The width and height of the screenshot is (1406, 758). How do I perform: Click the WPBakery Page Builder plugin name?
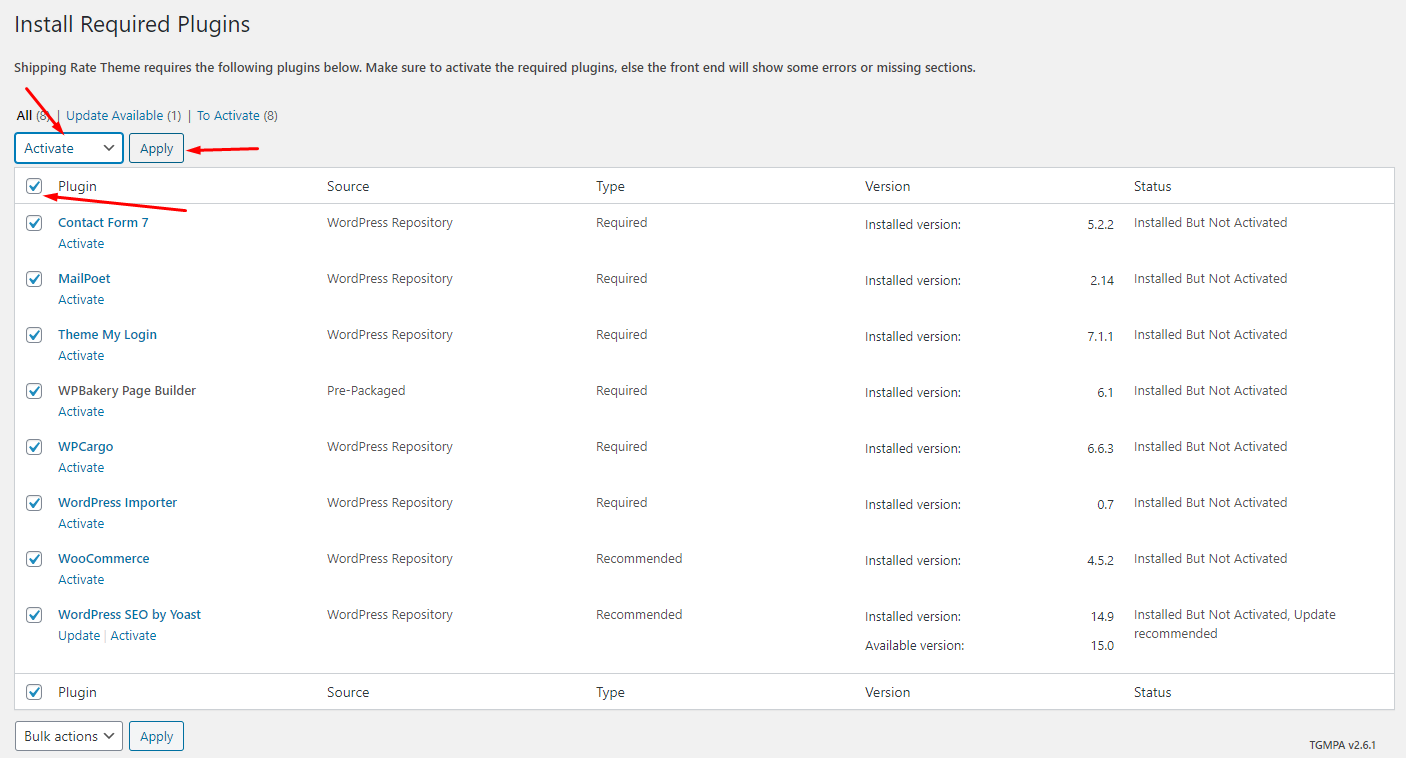coord(127,391)
